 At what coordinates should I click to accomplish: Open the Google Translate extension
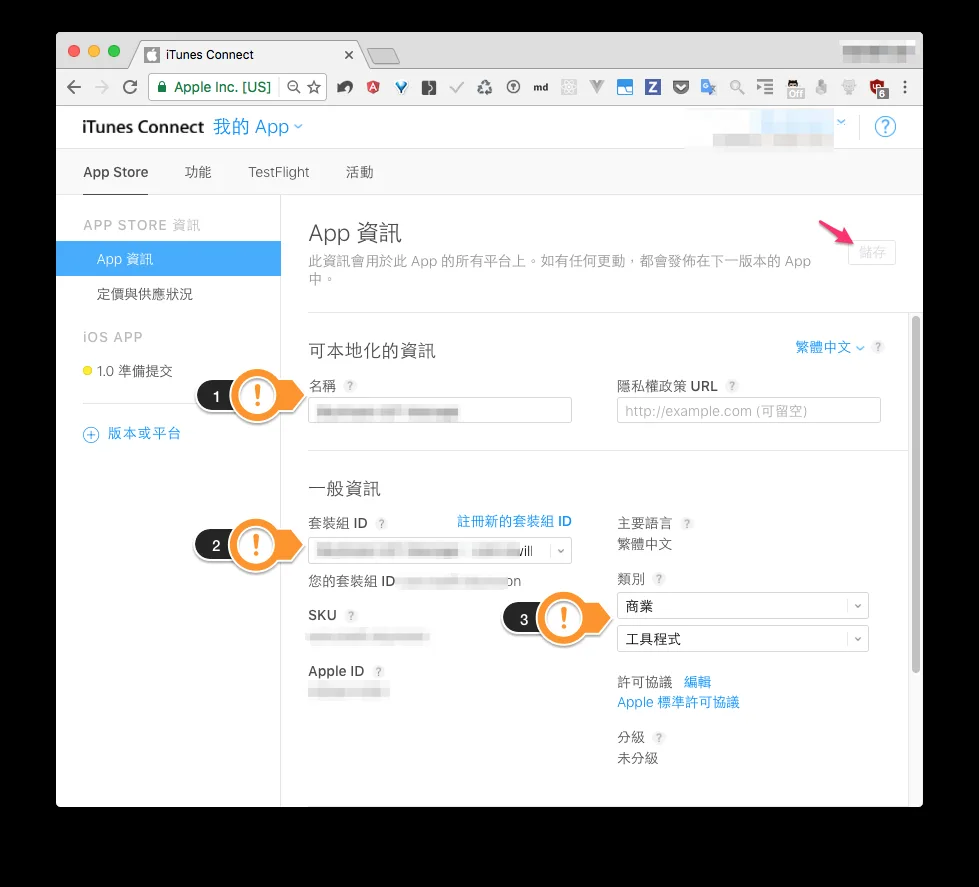tap(708, 87)
